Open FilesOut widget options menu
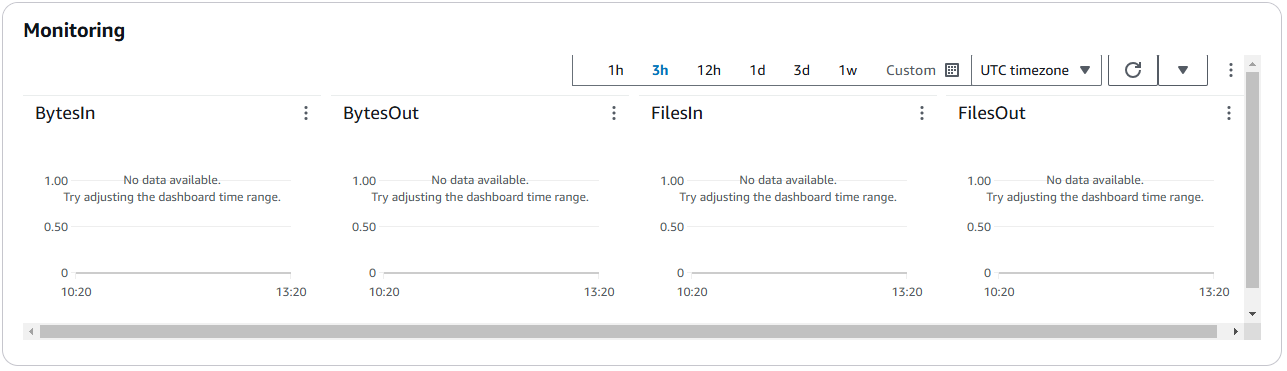The width and height of the screenshot is (1287, 371). click(1229, 114)
